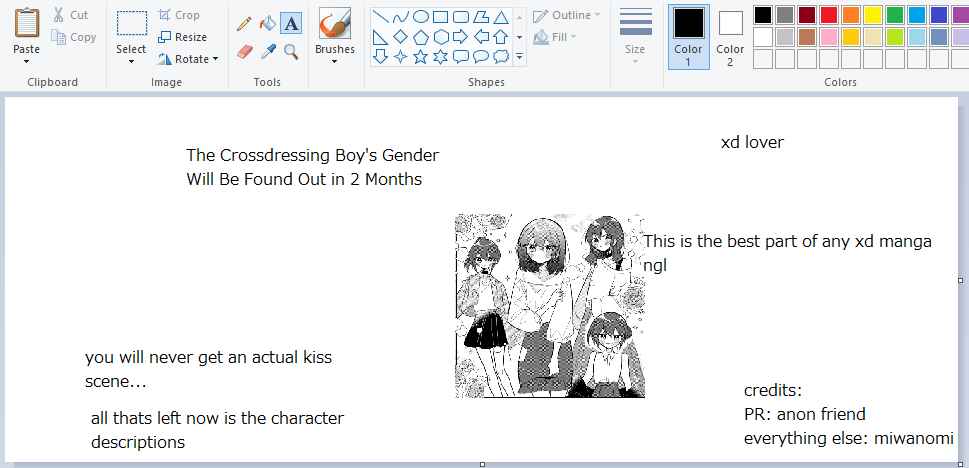This screenshot has width=969, height=468.
Task: Choose the Left arrow shape
Action: (x=481, y=37)
